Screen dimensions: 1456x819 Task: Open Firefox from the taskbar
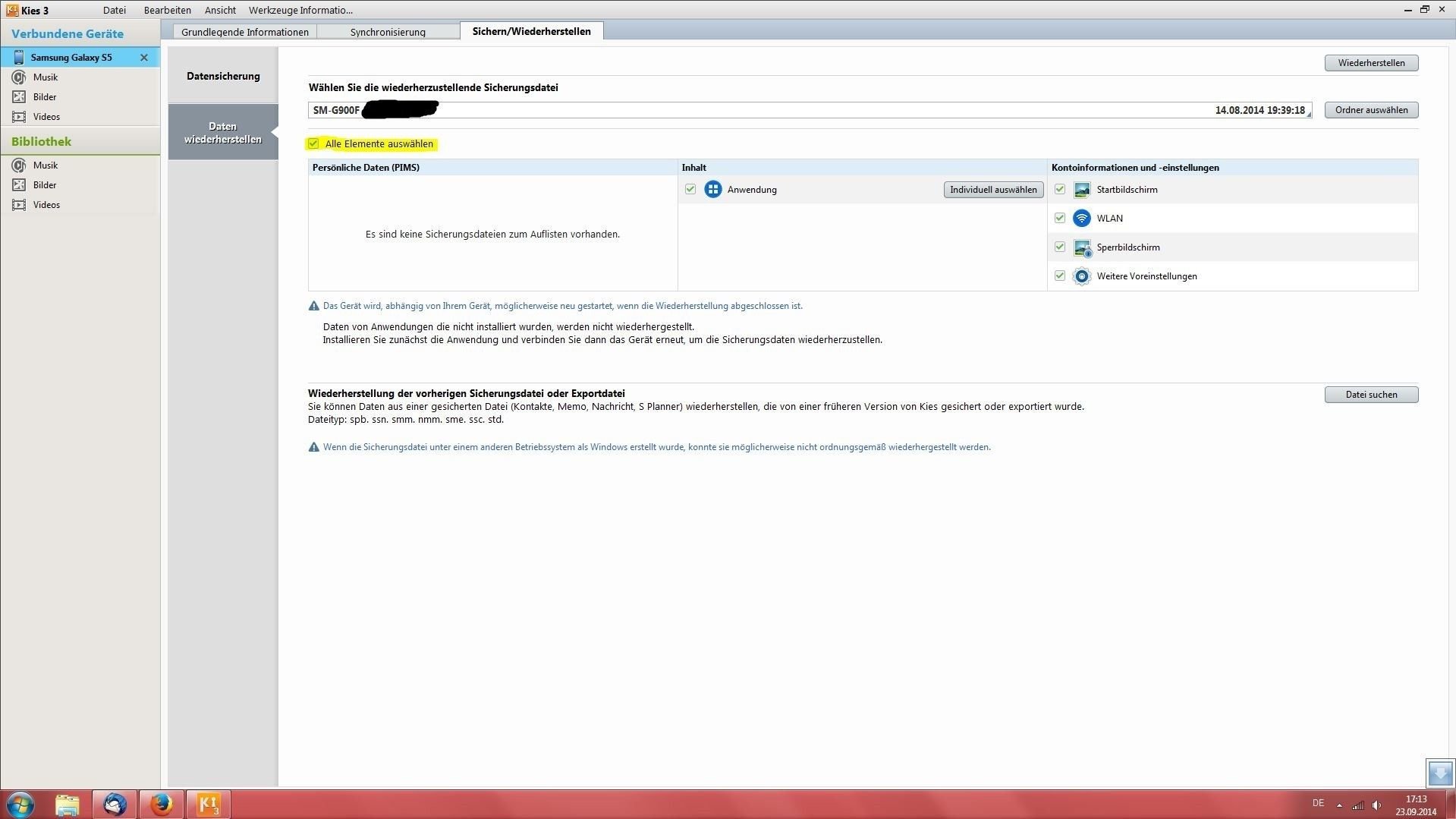[x=161, y=805]
